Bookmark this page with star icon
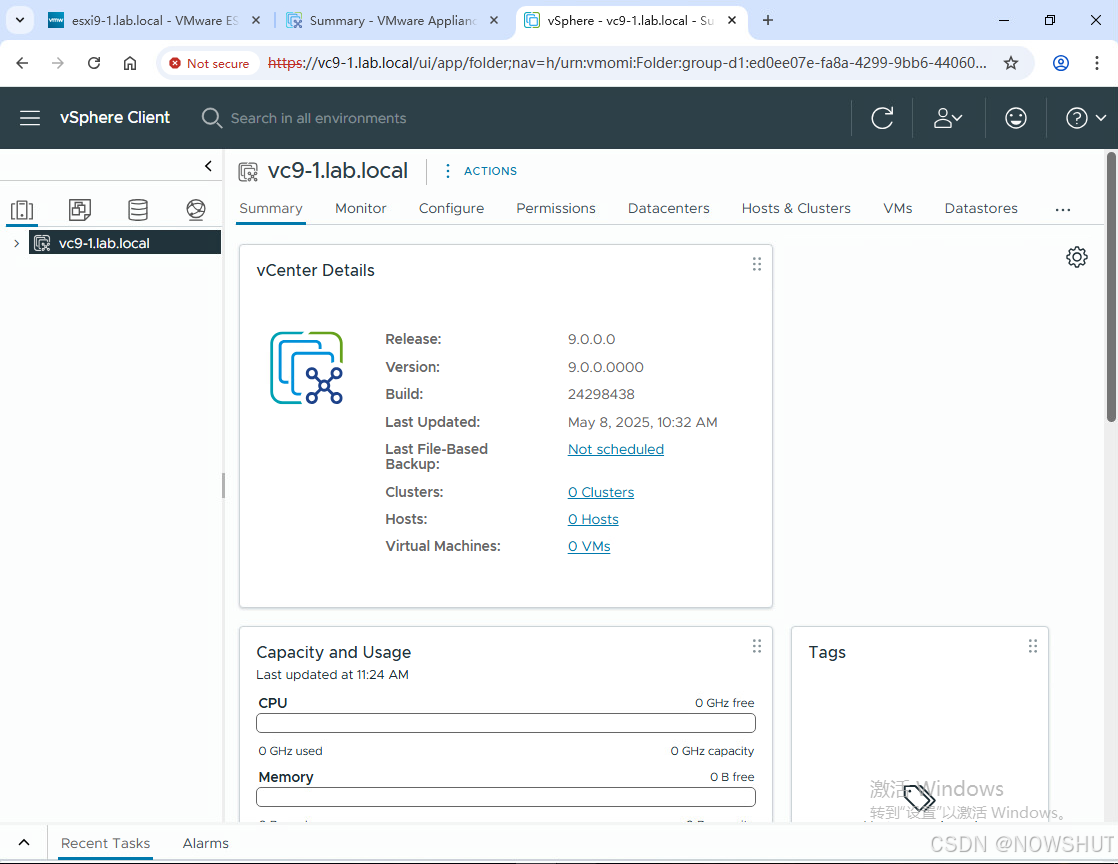 (x=1011, y=63)
